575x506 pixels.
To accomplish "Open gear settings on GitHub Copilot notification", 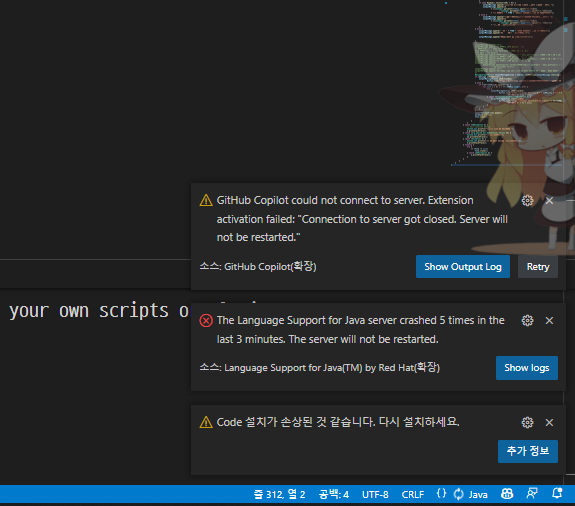I will [x=527, y=201].
